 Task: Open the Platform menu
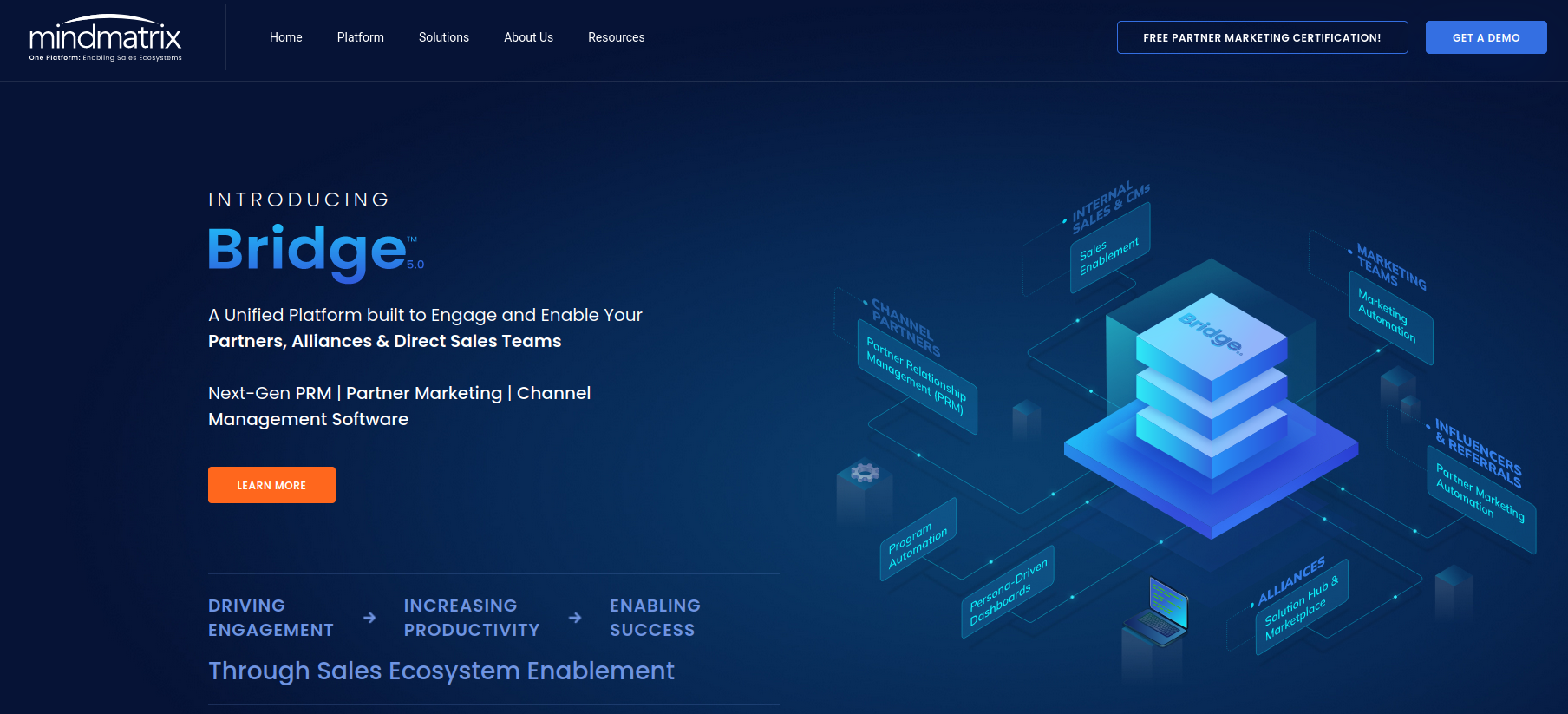click(x=361, y=37)
